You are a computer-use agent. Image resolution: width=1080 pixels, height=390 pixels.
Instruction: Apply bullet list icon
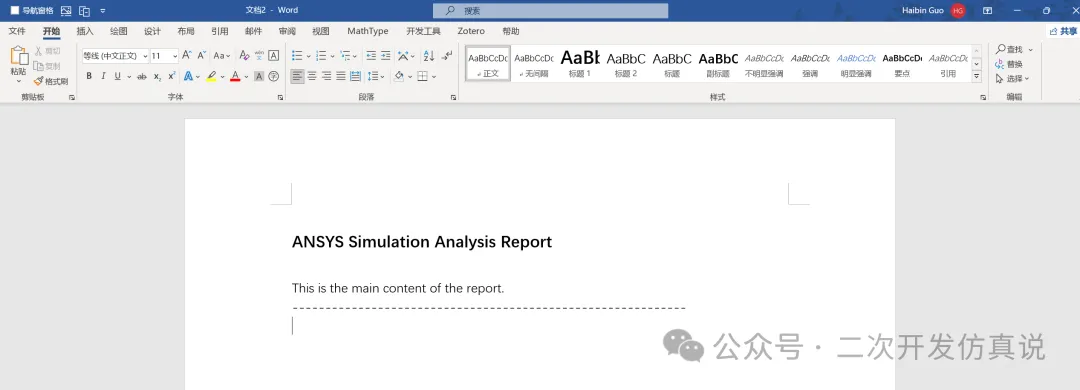[297, 55]
